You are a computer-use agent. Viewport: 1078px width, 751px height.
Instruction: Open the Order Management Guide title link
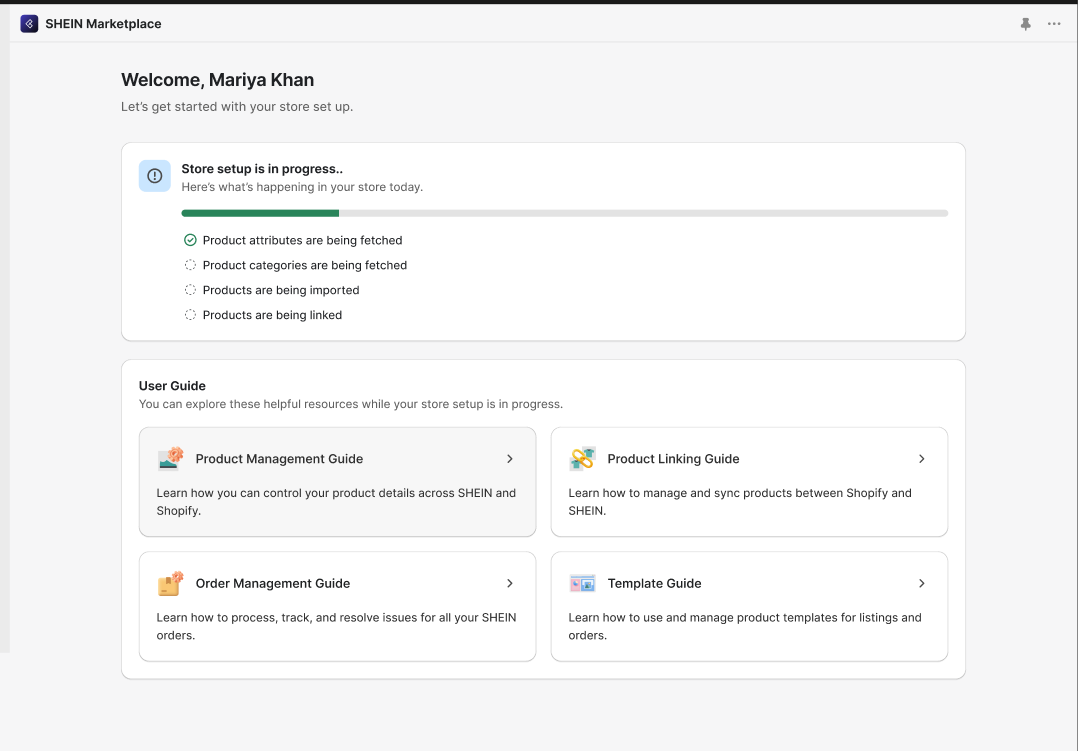coord(273,583)
